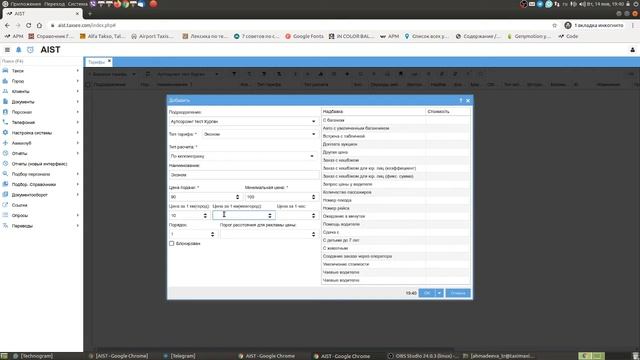Open the arrow dropdown beside OK button
640x360 pixels.
[x=440, y=293]
